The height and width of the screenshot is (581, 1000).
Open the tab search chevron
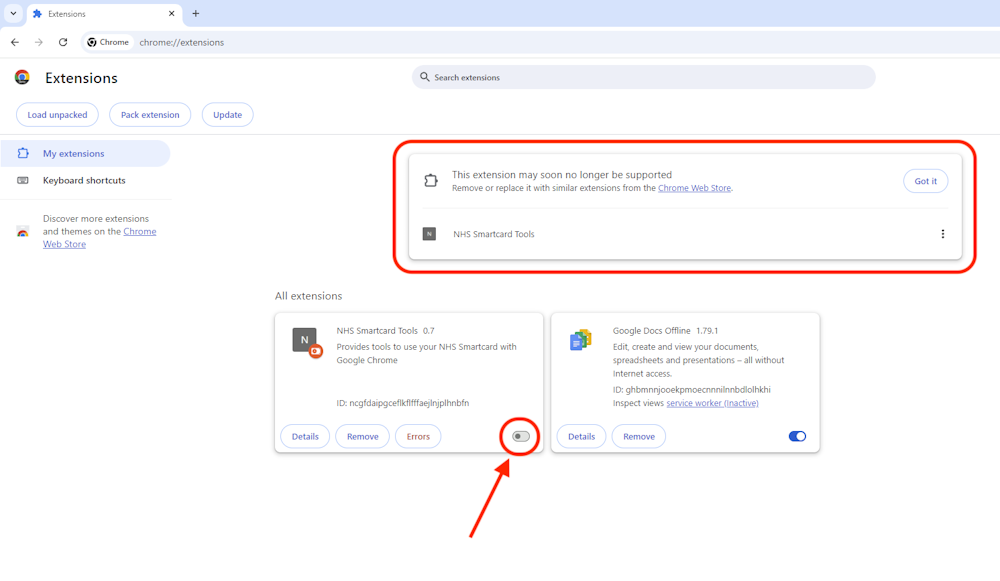13,13
